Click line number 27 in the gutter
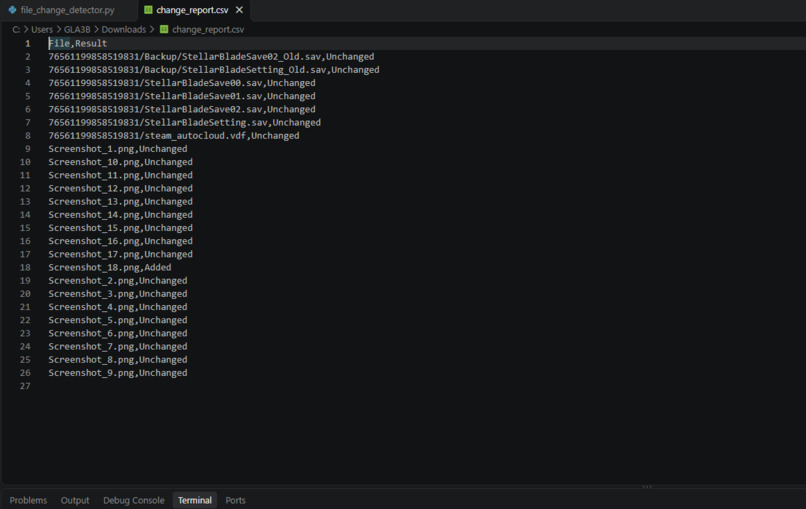This screenshot has height=509, width=806. tap(25, 386)
